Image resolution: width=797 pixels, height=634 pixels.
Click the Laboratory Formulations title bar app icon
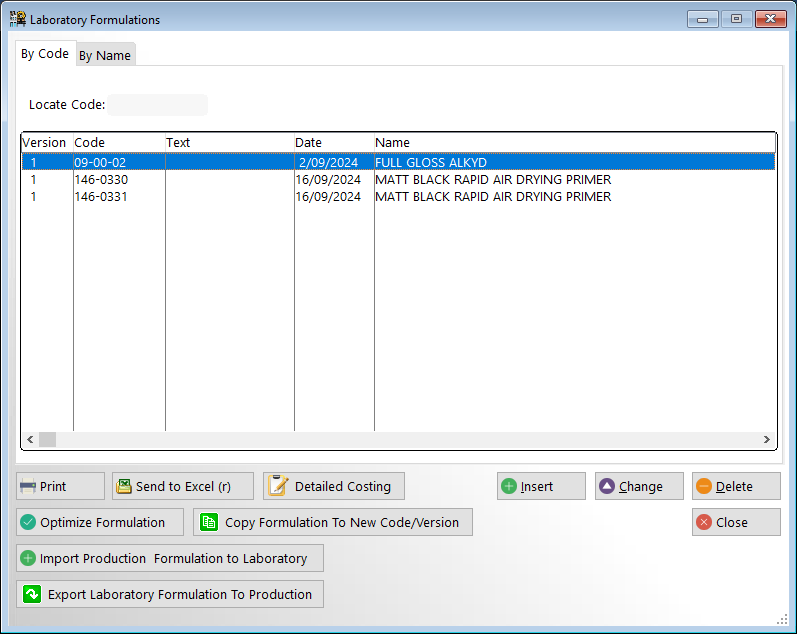click(x=18, y=19)
